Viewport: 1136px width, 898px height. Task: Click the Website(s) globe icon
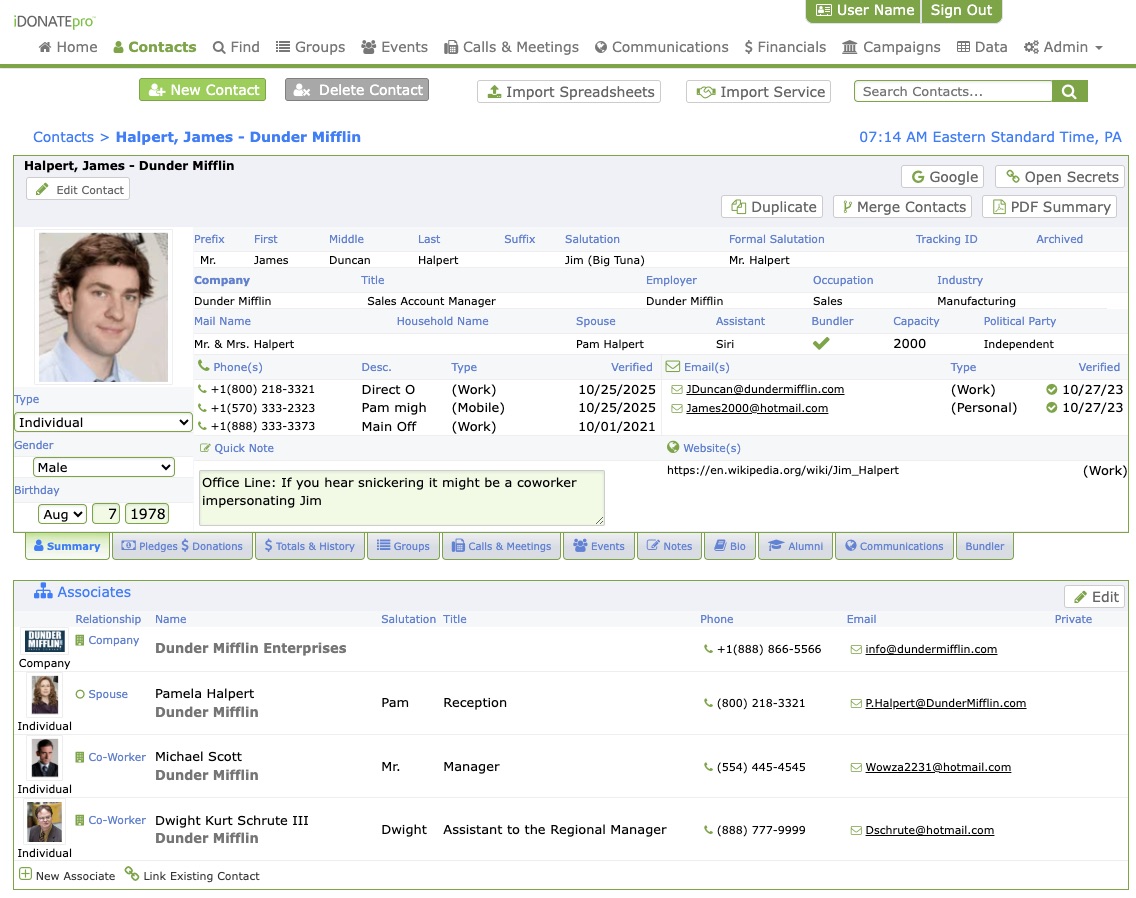pyautogui.click(x=673, y=447)
